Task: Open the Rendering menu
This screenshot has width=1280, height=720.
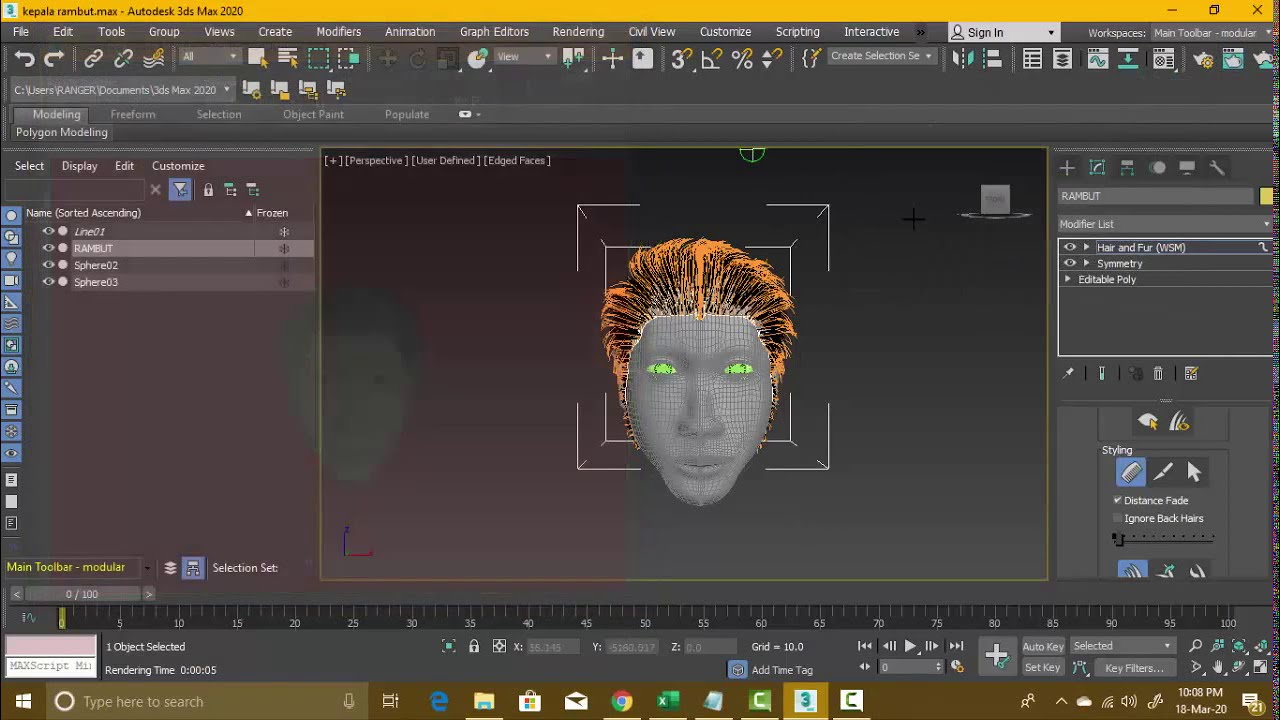Action: coord(578,32)
